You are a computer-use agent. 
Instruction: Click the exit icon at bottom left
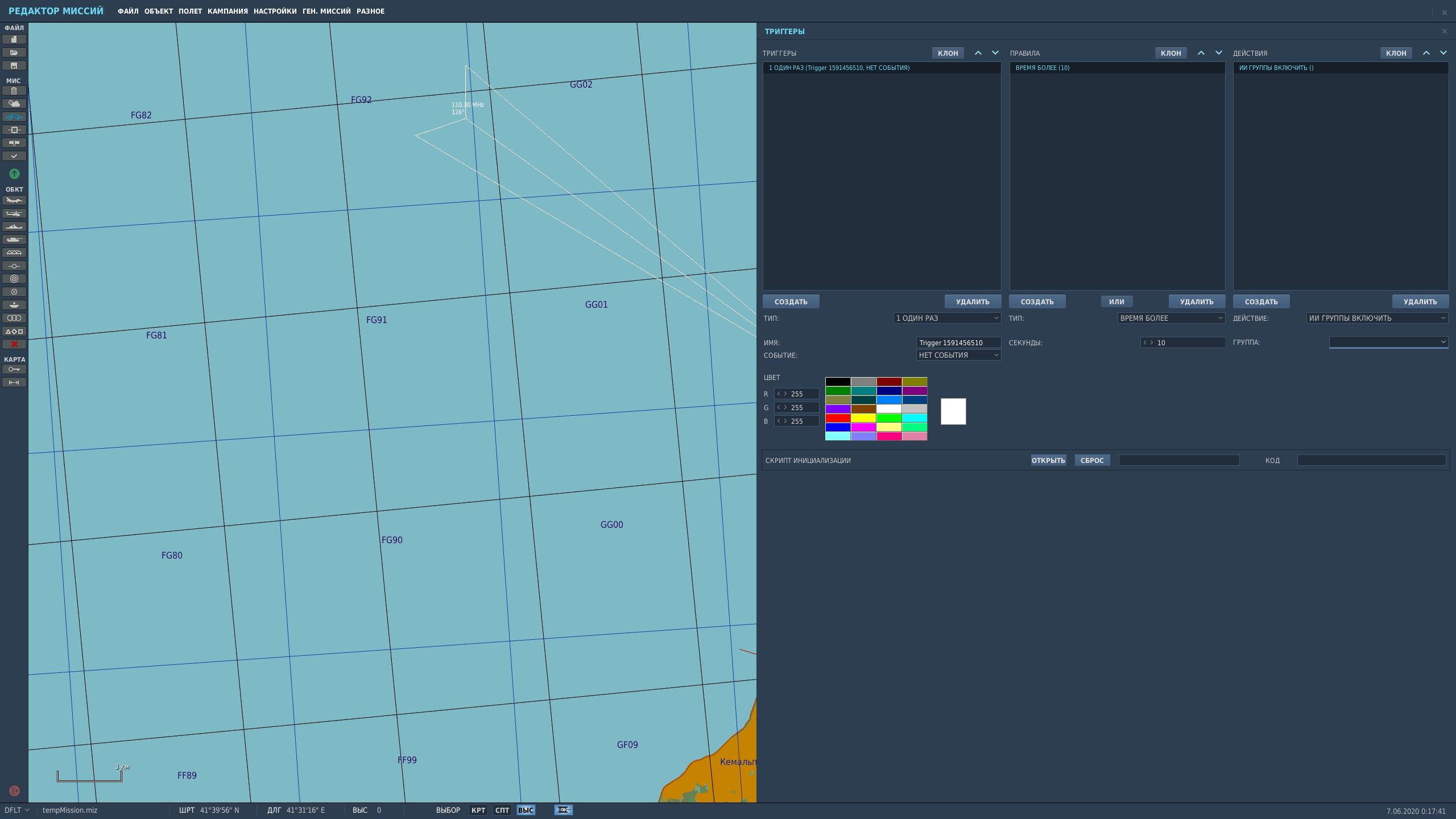point(15,791)
